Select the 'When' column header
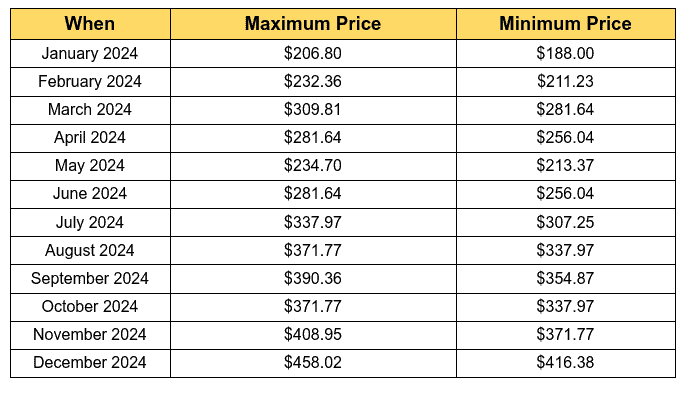Screen dimensions: 687x400 pyautogui.click(x=90, y=24)
